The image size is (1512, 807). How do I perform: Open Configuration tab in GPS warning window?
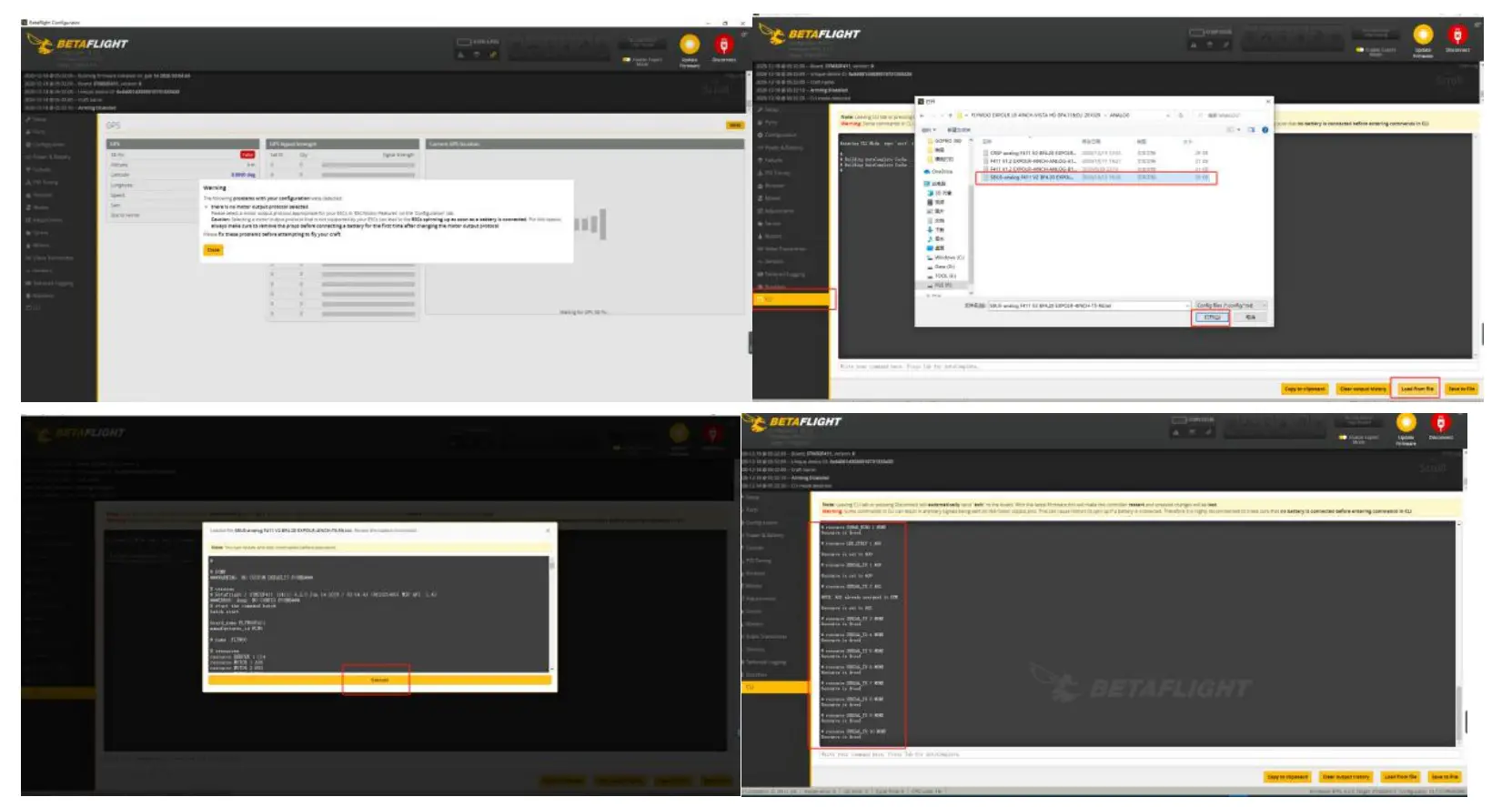(x=46, y=145)
